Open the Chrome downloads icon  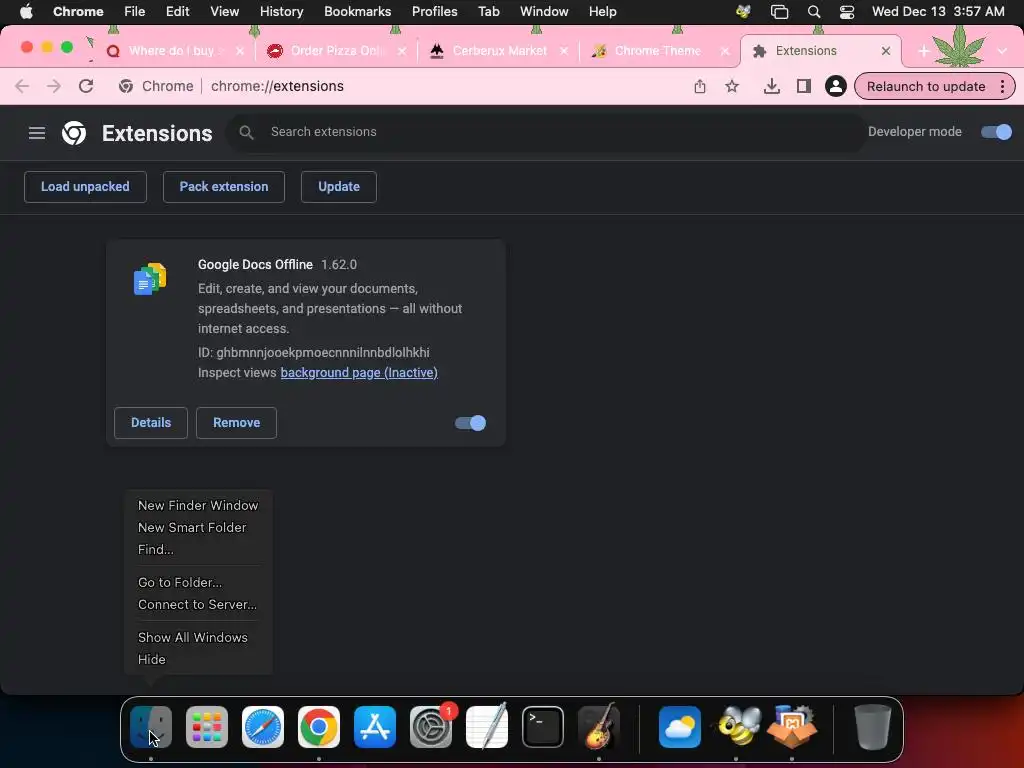point(771,86)
